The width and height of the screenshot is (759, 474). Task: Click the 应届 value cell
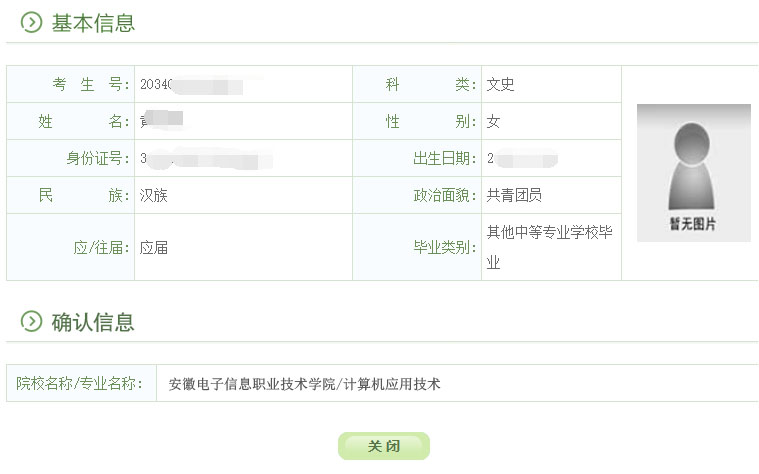pyautogui.click(x=154, y=247)
